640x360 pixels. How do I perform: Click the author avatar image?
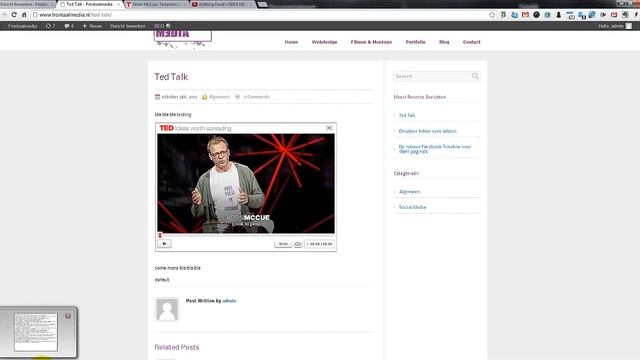click(x=167, y=309)
